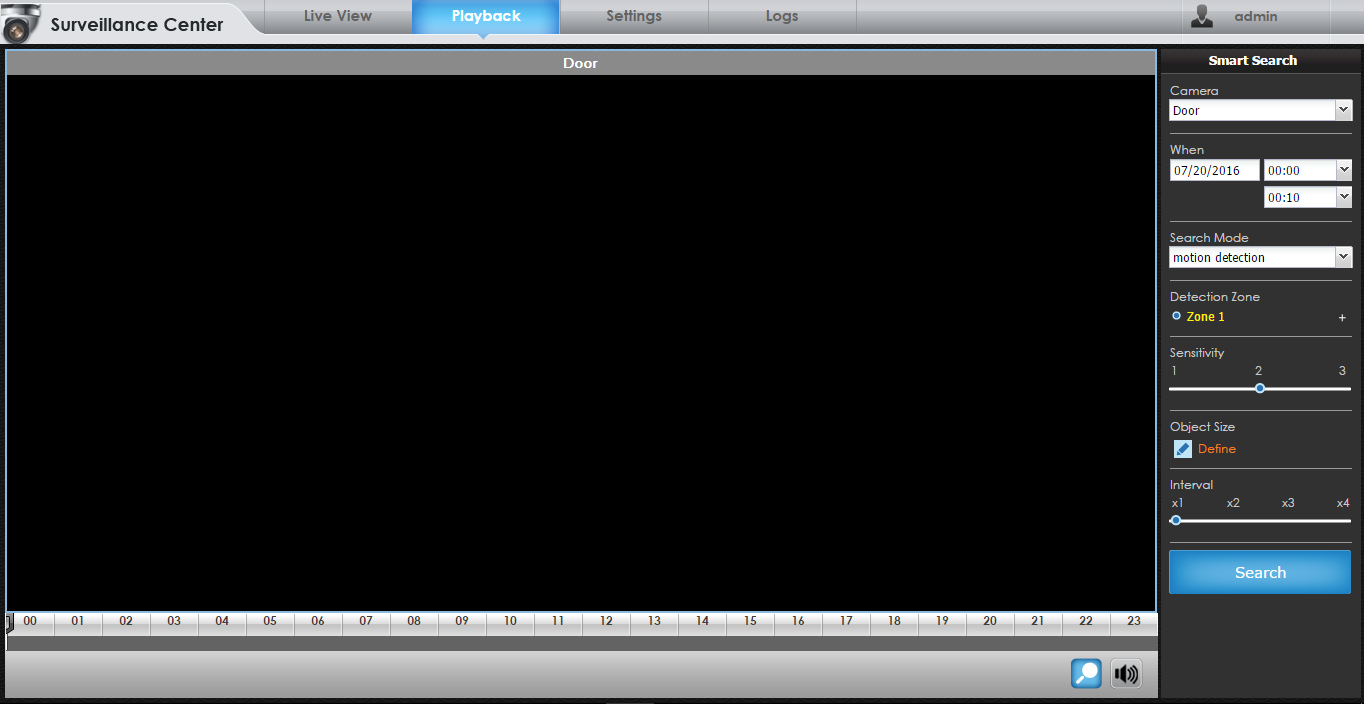Click the date field 07/20/2016
The height and width of the screenshot is (704, 1364).
click(x=1214, y=170)
